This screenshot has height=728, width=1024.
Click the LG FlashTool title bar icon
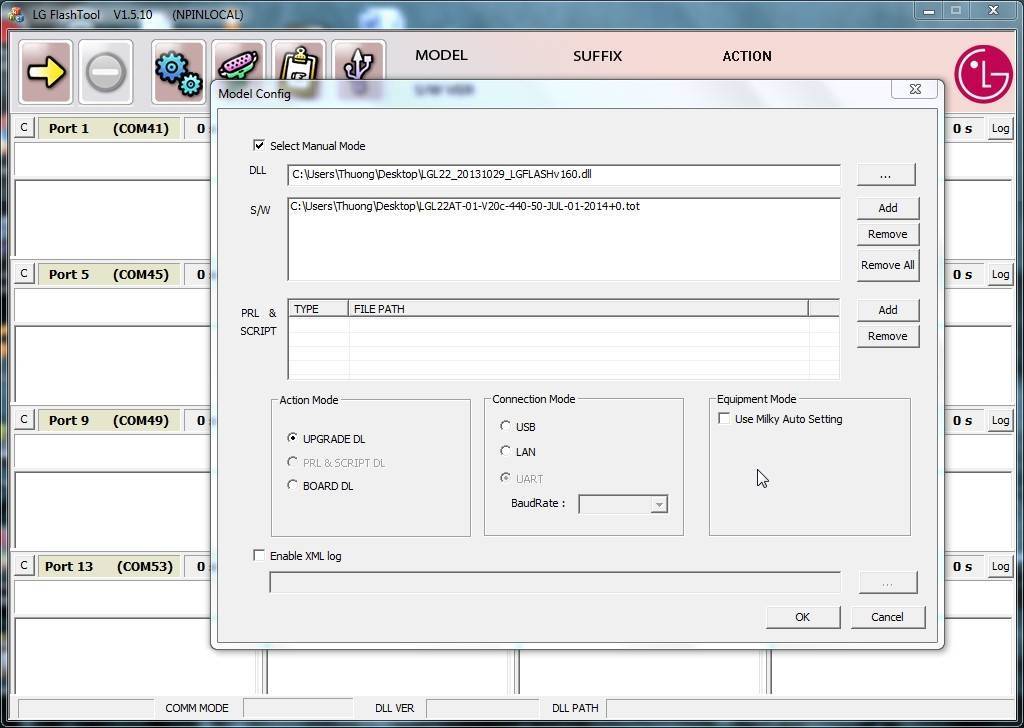[x=16, y=14]
